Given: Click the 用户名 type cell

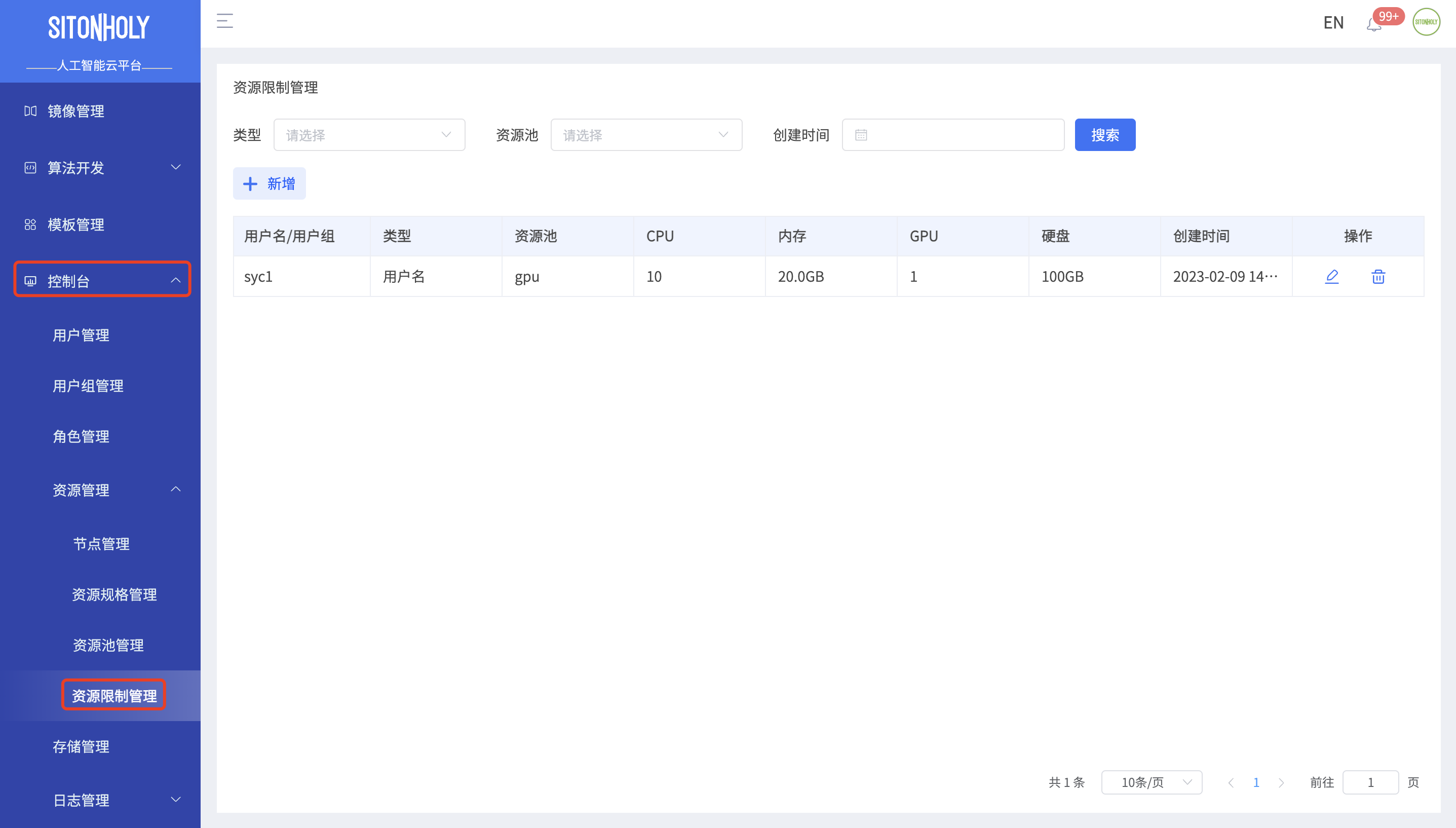Looking at the screenshot, I should pos(436,276).
